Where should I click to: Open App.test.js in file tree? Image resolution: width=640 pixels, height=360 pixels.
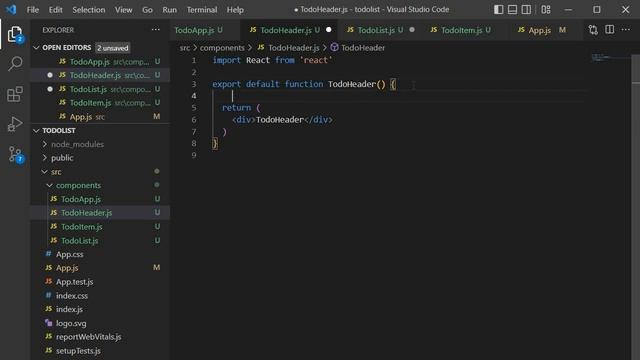coord(100,282)
